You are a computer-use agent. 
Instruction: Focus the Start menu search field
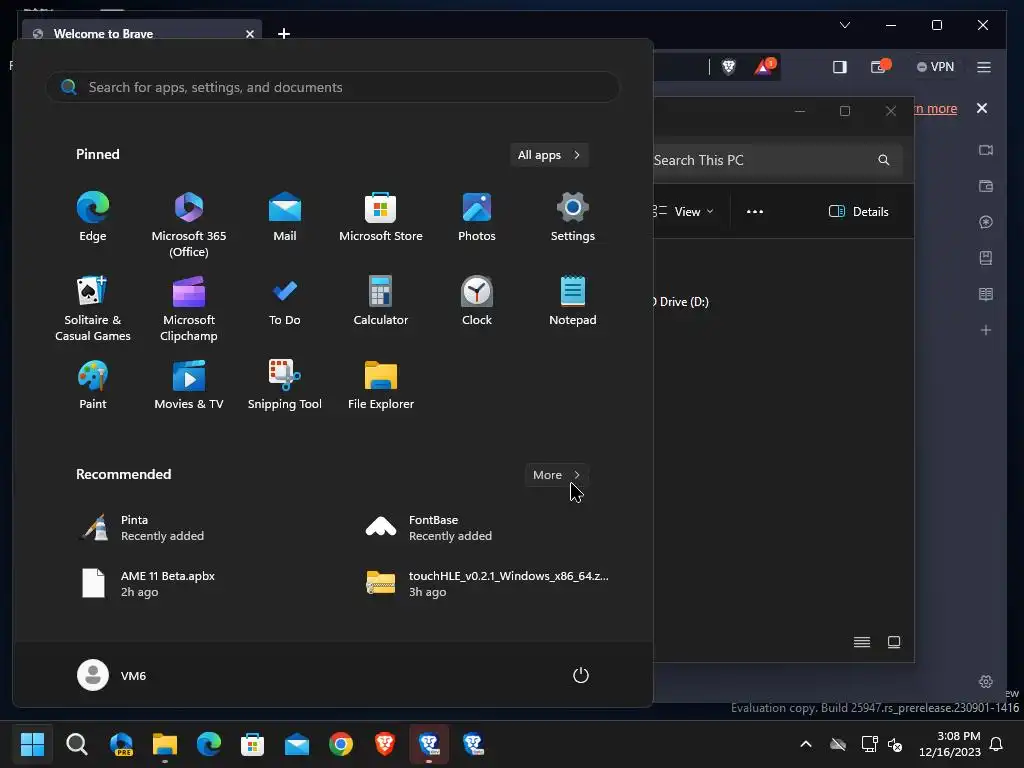(333, 87)
